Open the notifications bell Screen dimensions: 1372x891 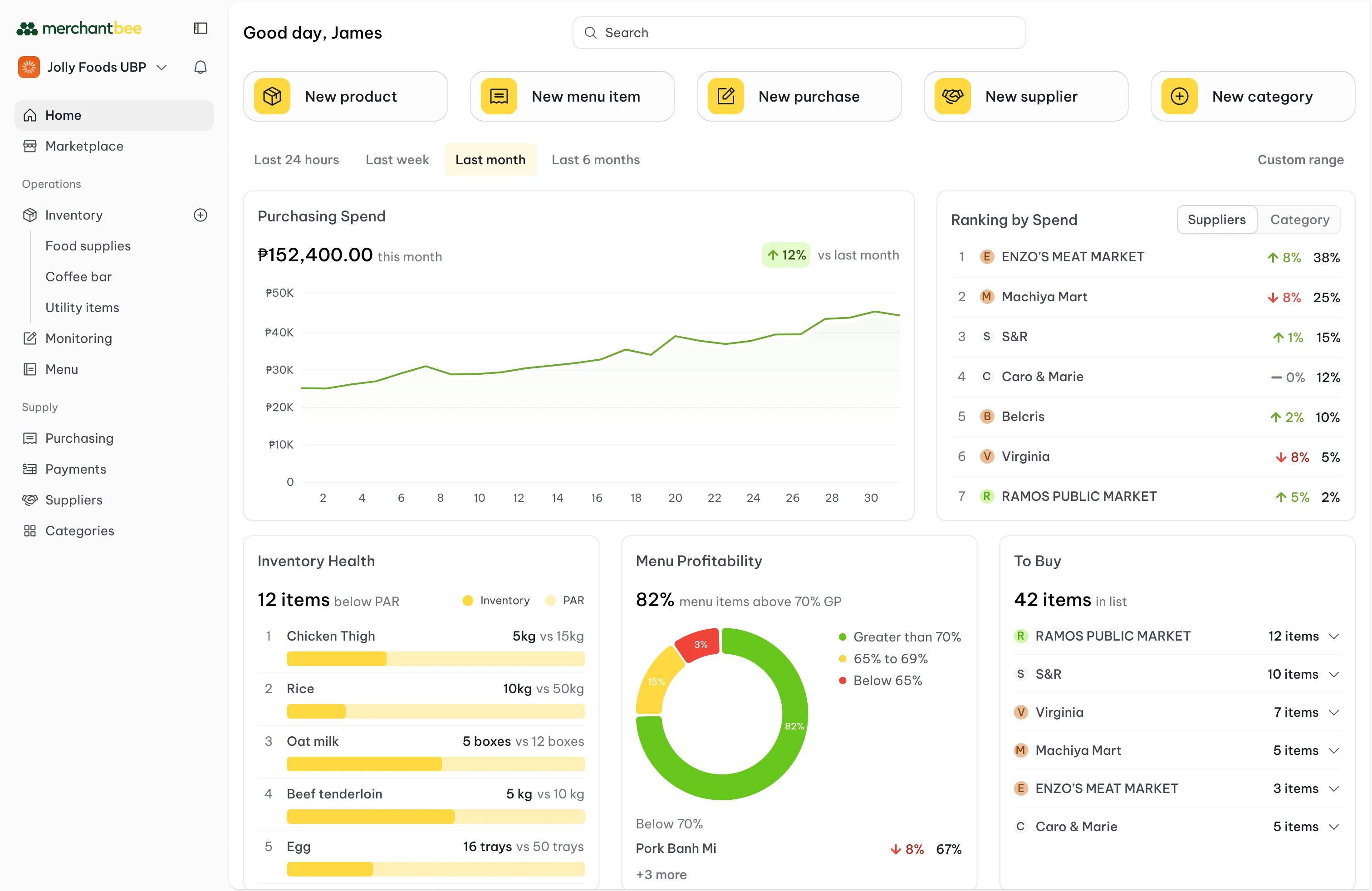(200, 67)
